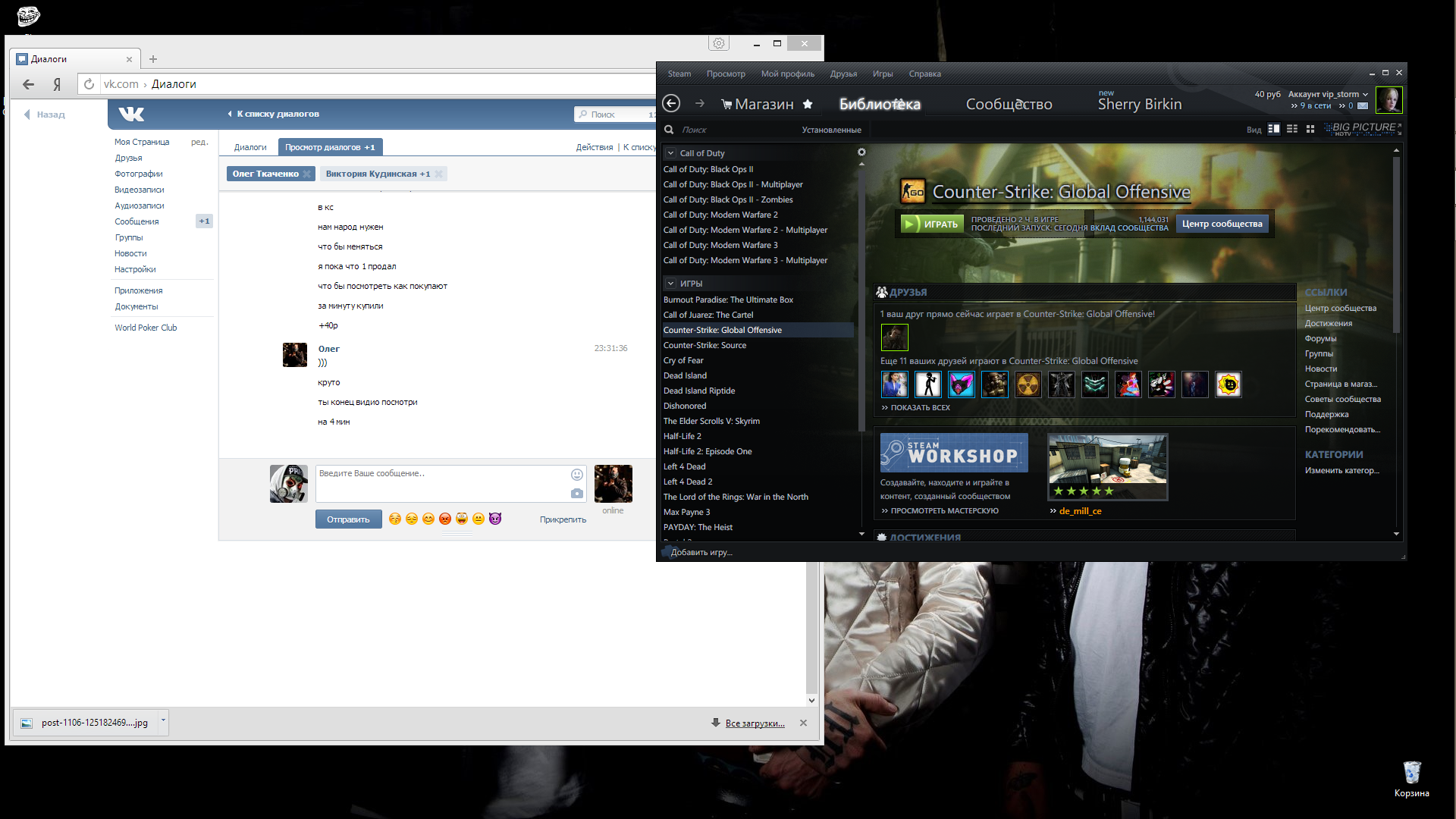Select Counter-Strike: Source in game list
Screen dimensions: 1456x819
(758, 345)
